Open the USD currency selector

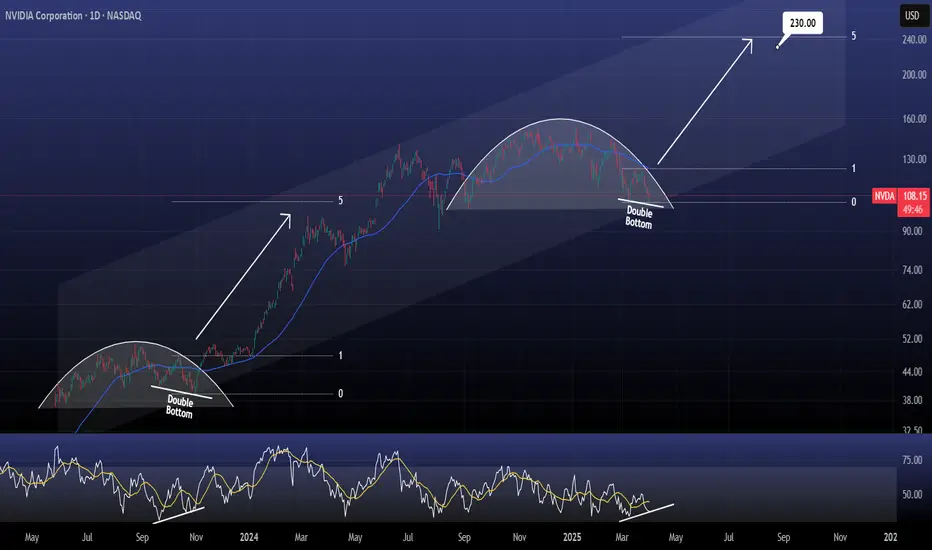point(912,16)
